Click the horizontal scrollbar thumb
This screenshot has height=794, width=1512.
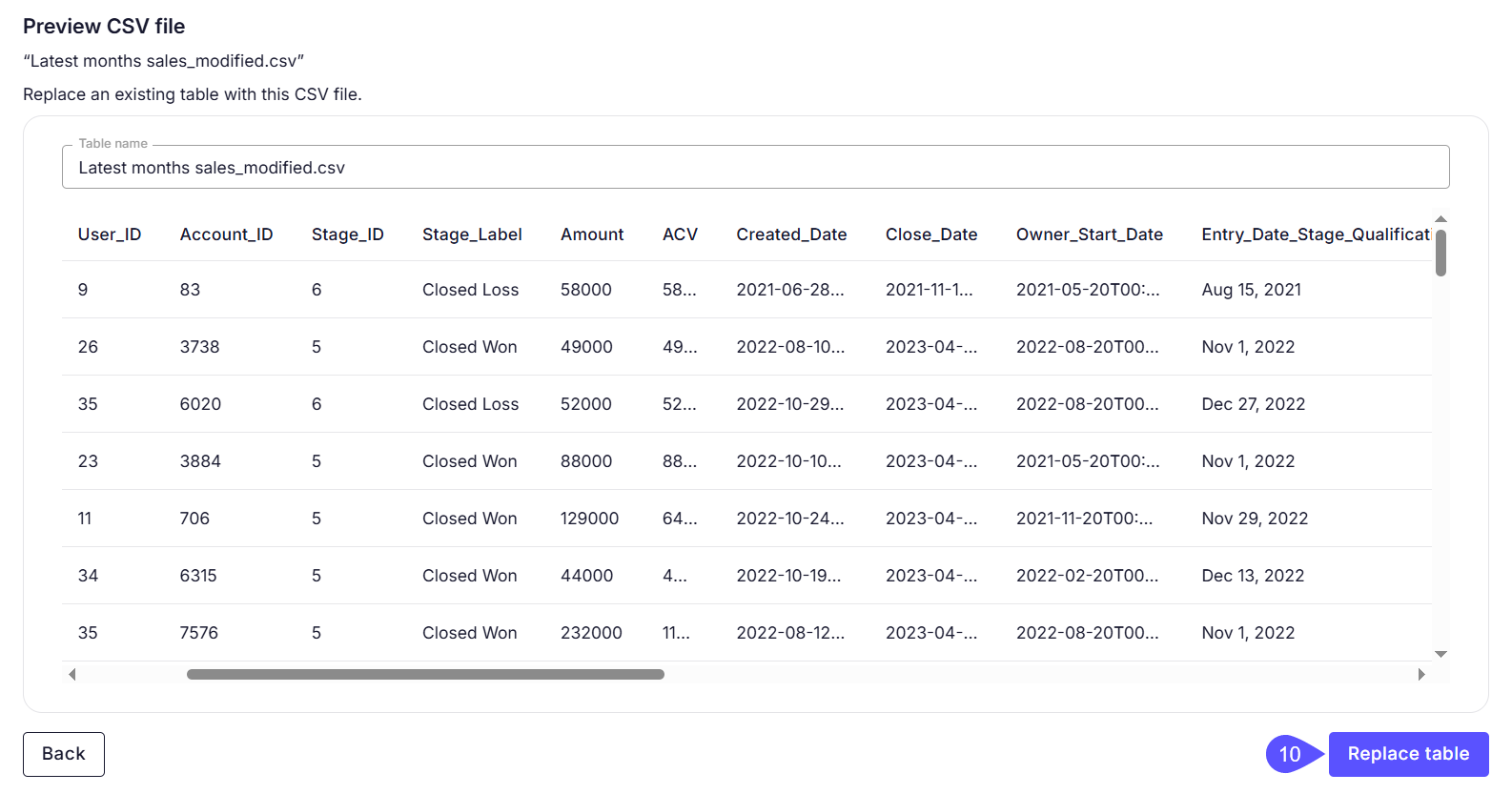(425, 674)
